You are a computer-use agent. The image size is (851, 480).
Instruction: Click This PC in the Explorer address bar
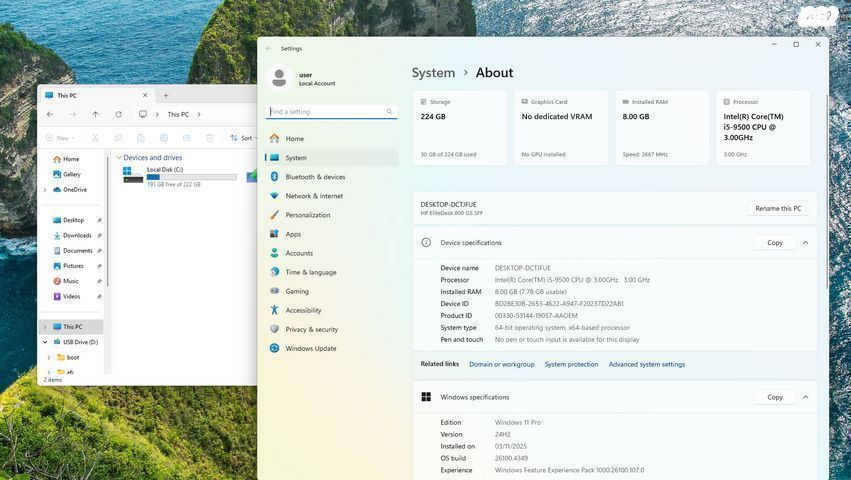click(x=178, y=115)
